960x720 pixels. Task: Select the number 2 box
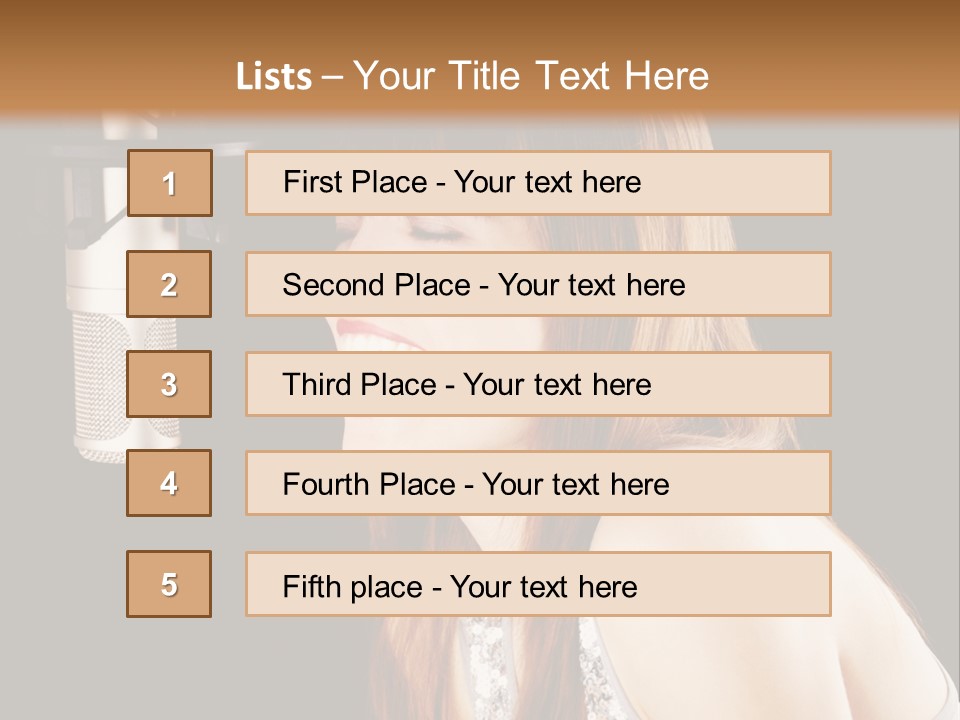[x=169, y=284]
